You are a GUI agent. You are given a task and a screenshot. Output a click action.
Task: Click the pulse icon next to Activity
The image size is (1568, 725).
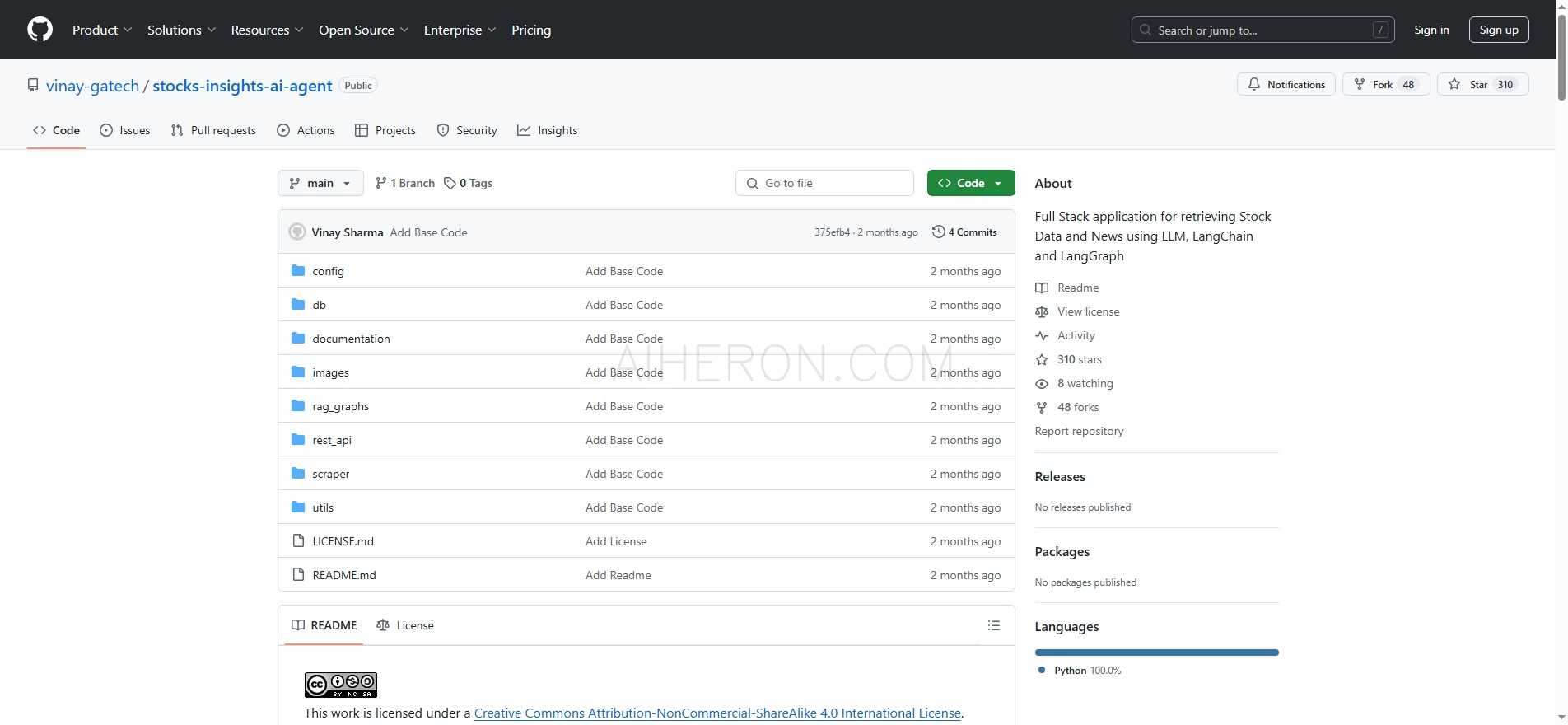click(1042, 335)
